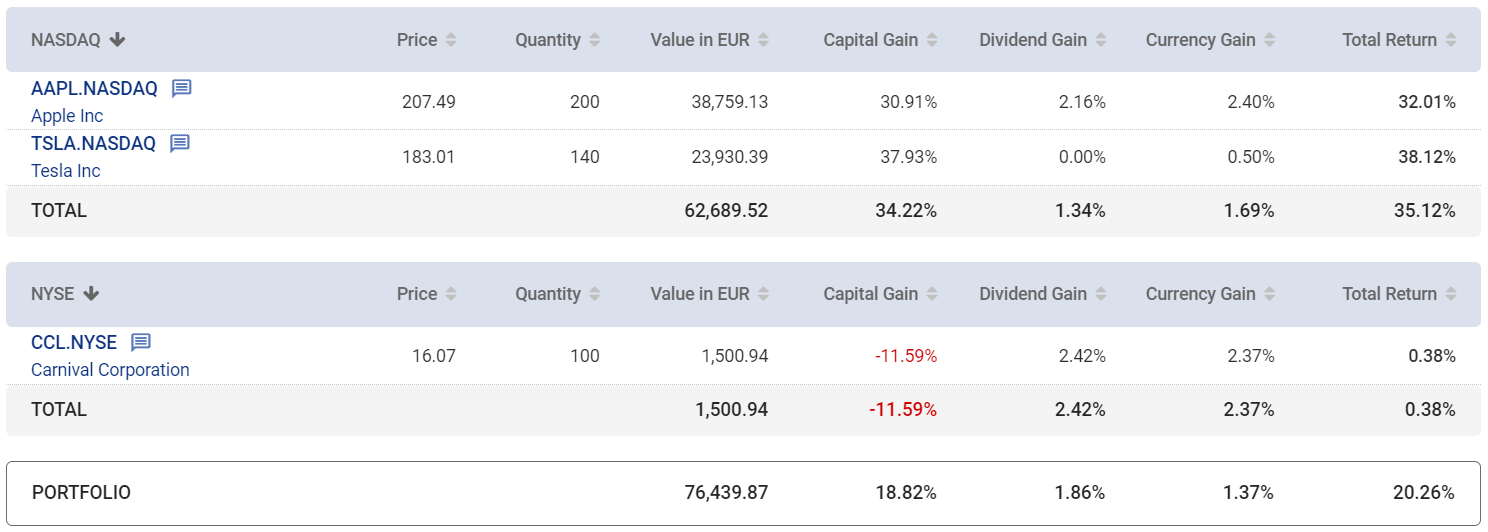Select Apple capital gain 30.91%
Screen dimensions: 1488x532
tap(909, 102)
